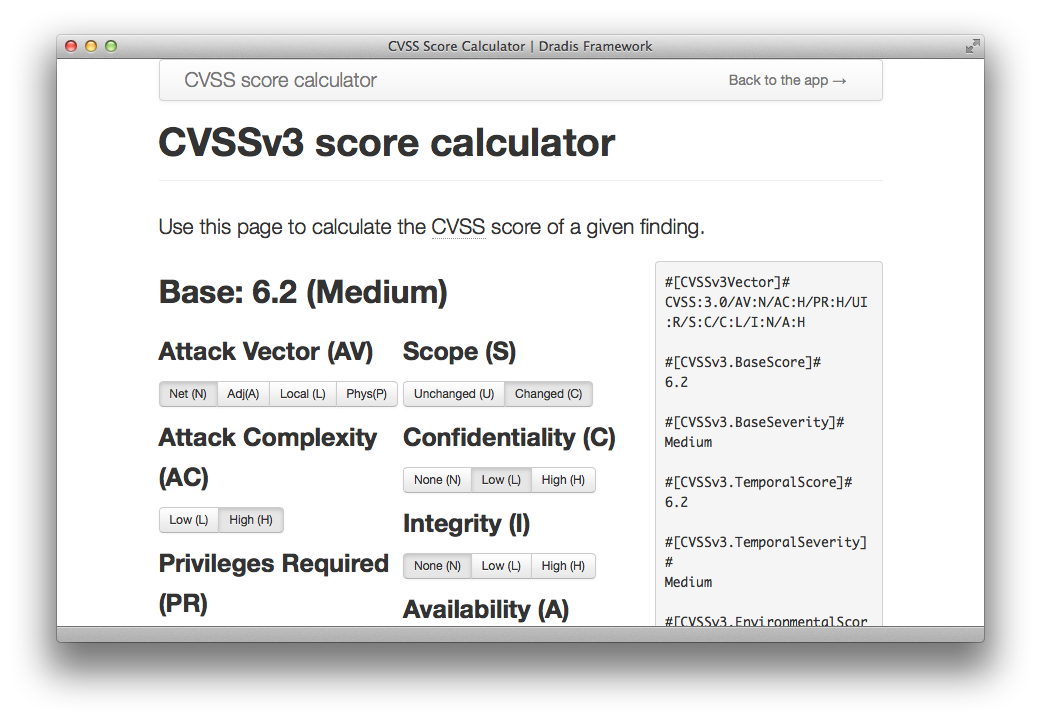Pick Phys(P) as the attack vector
Screen dimensions: 1041x721
click(366, 393)
